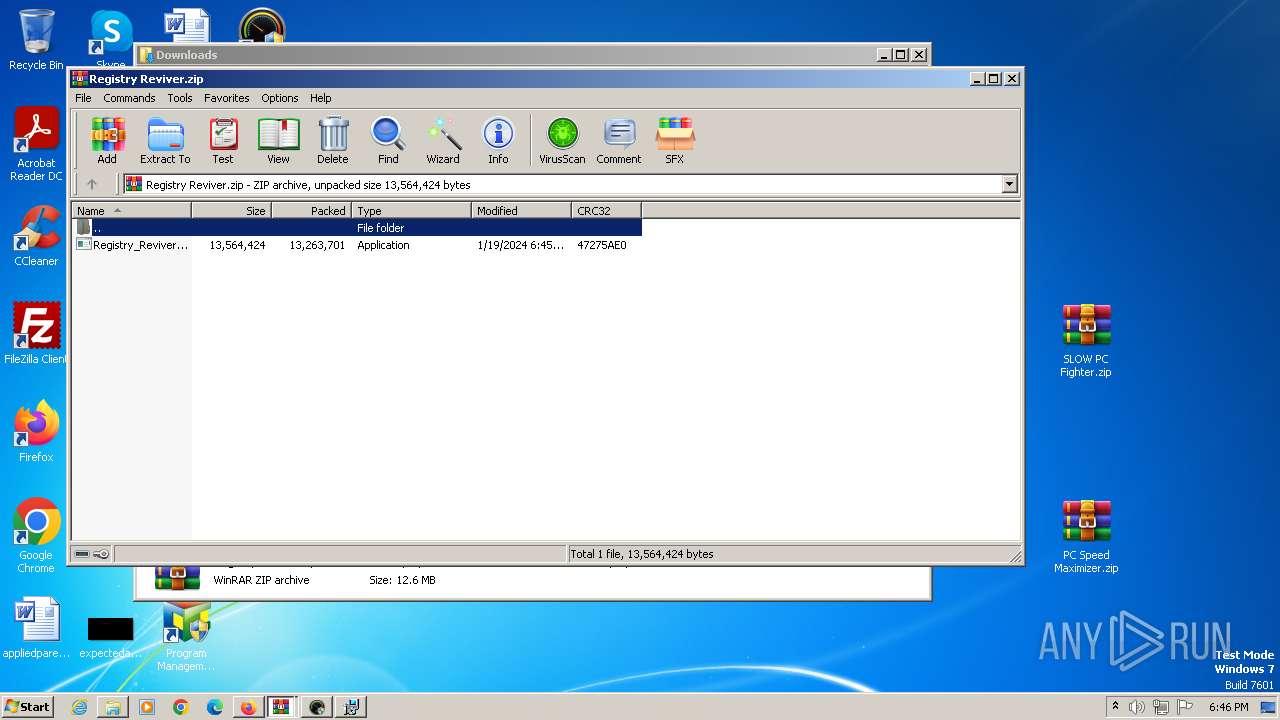1280x720 pixels.
Task: Open the Tools menu
Action: pos(180,98)
